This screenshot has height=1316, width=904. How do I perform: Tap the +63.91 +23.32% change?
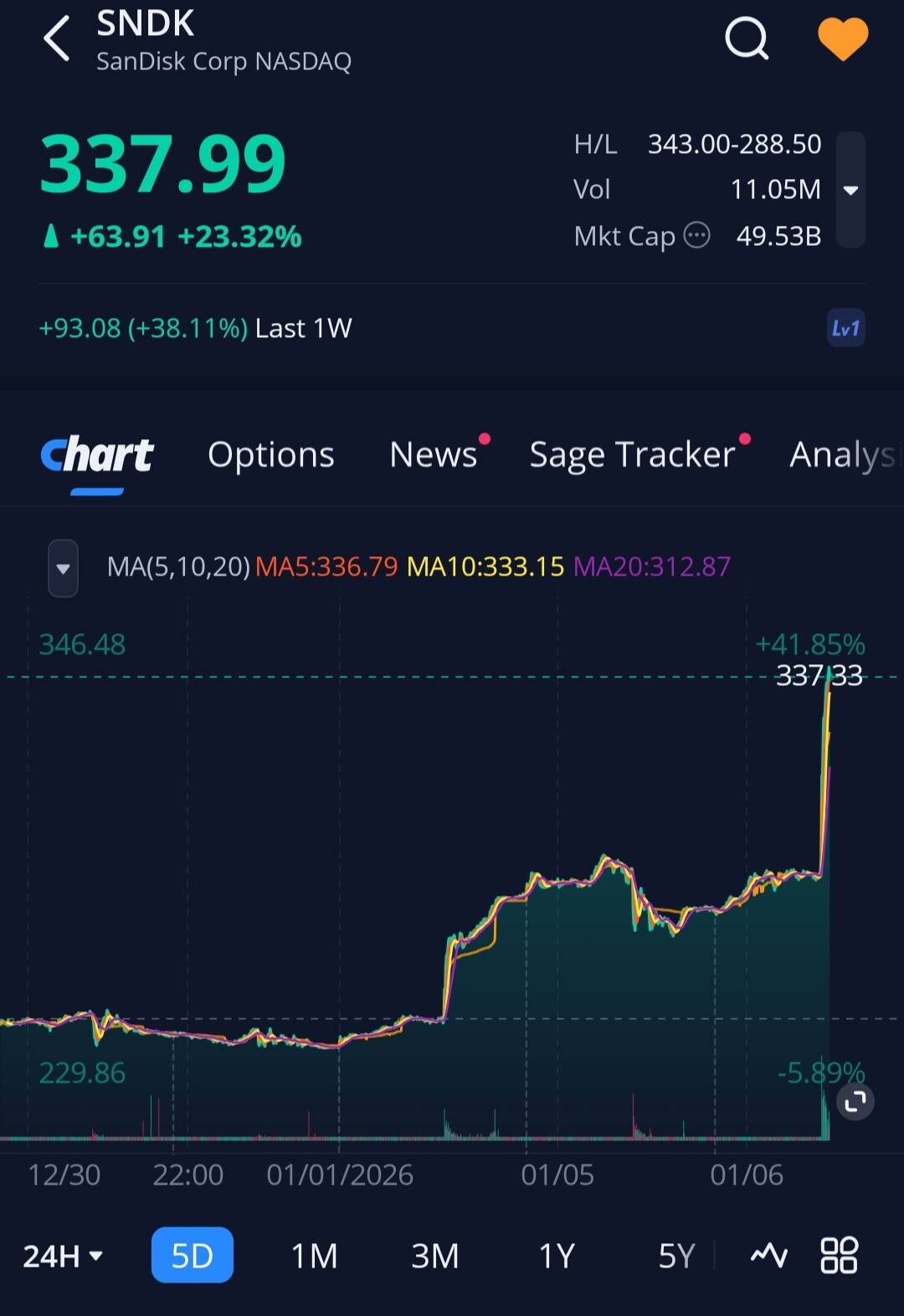coord(173,237)
